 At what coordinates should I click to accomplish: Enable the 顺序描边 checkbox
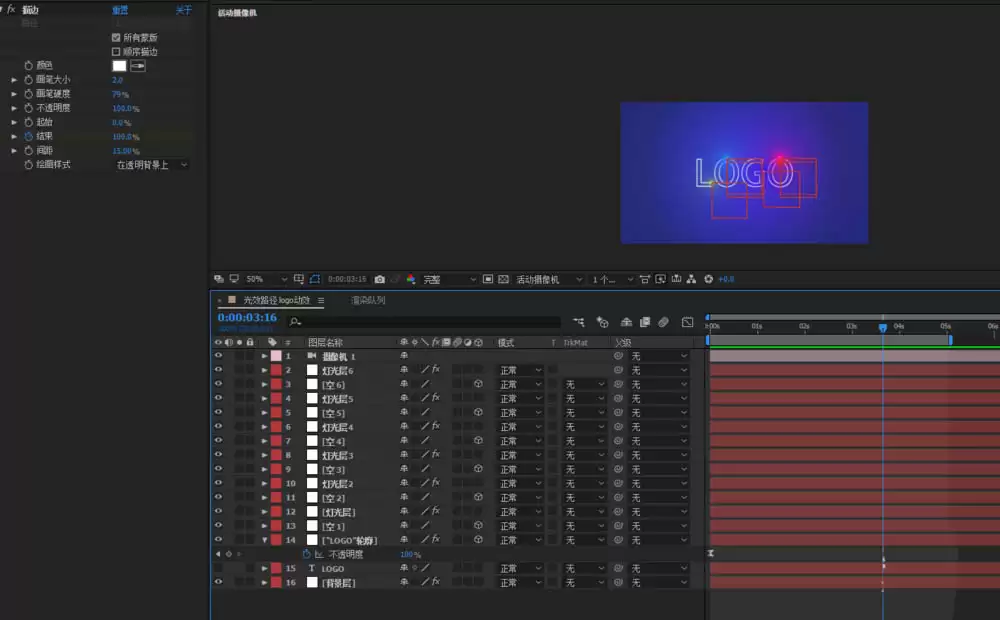[116, 52]
